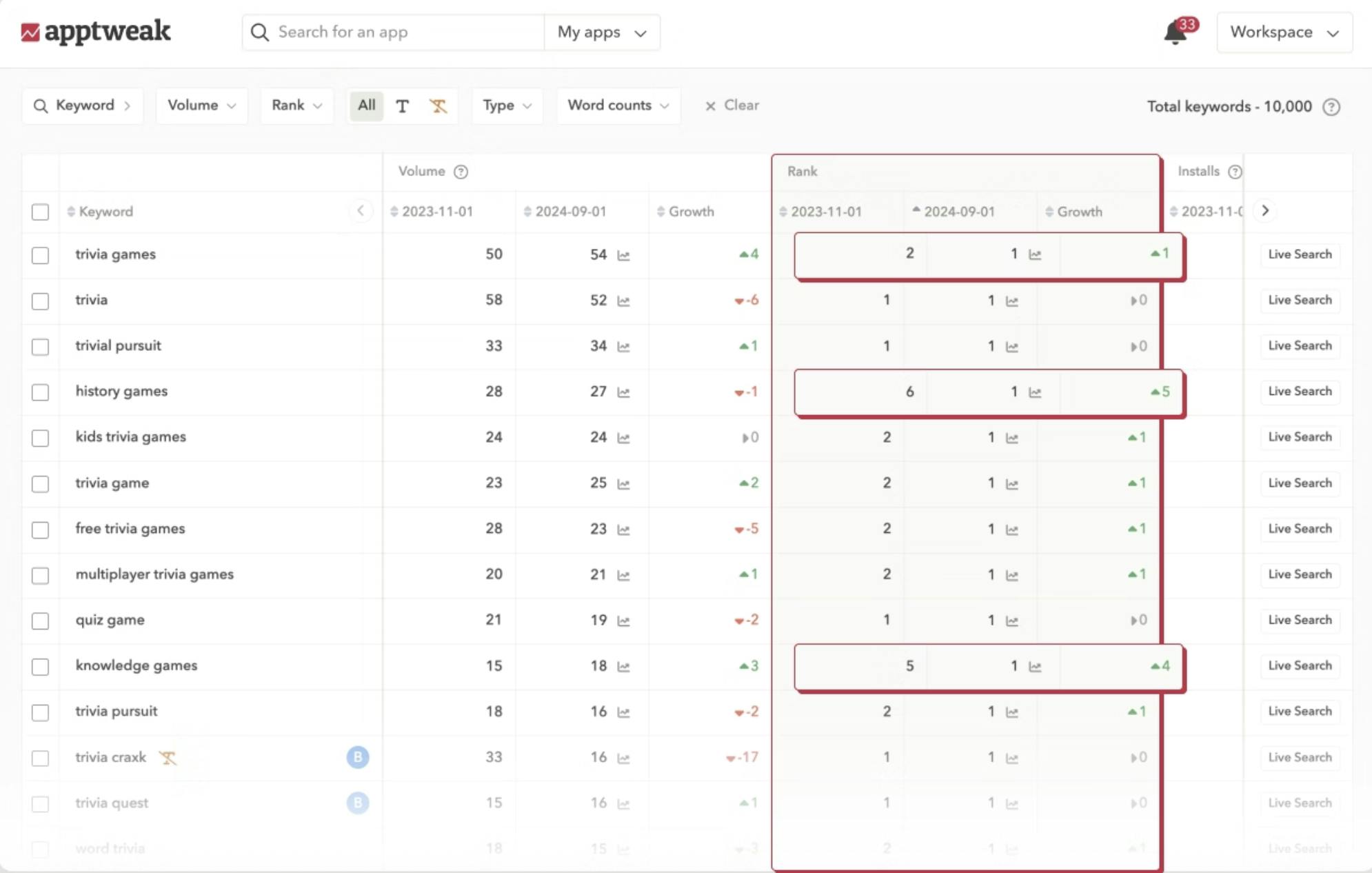
Task: Click the brand badge next to trivia craxk
Action: coord(357,756)
